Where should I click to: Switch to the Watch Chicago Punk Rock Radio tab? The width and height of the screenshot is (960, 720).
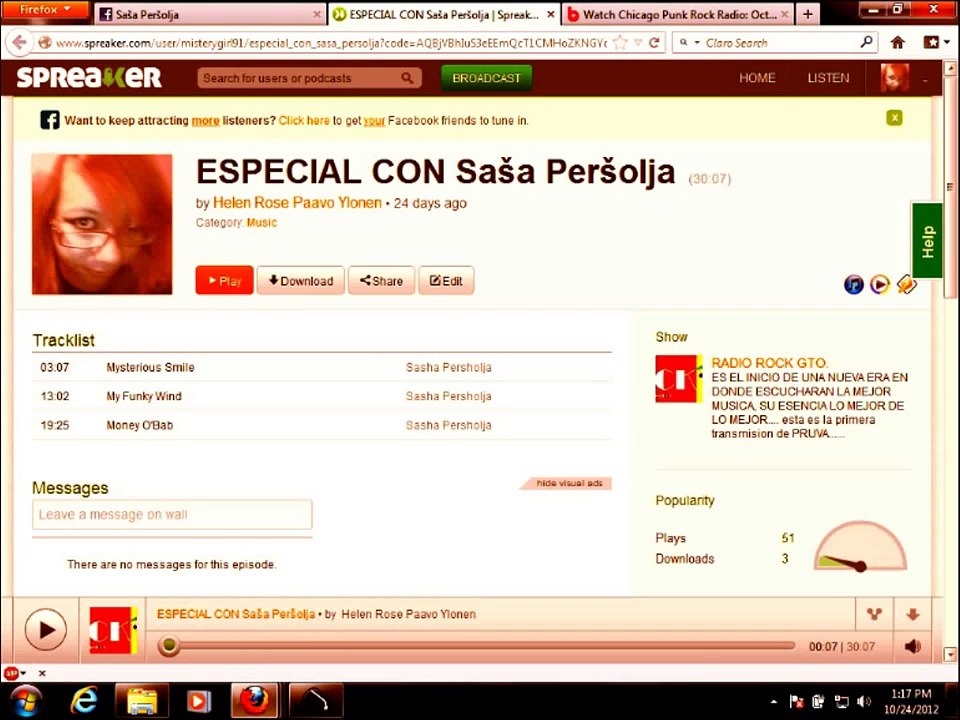pos(677,14)
